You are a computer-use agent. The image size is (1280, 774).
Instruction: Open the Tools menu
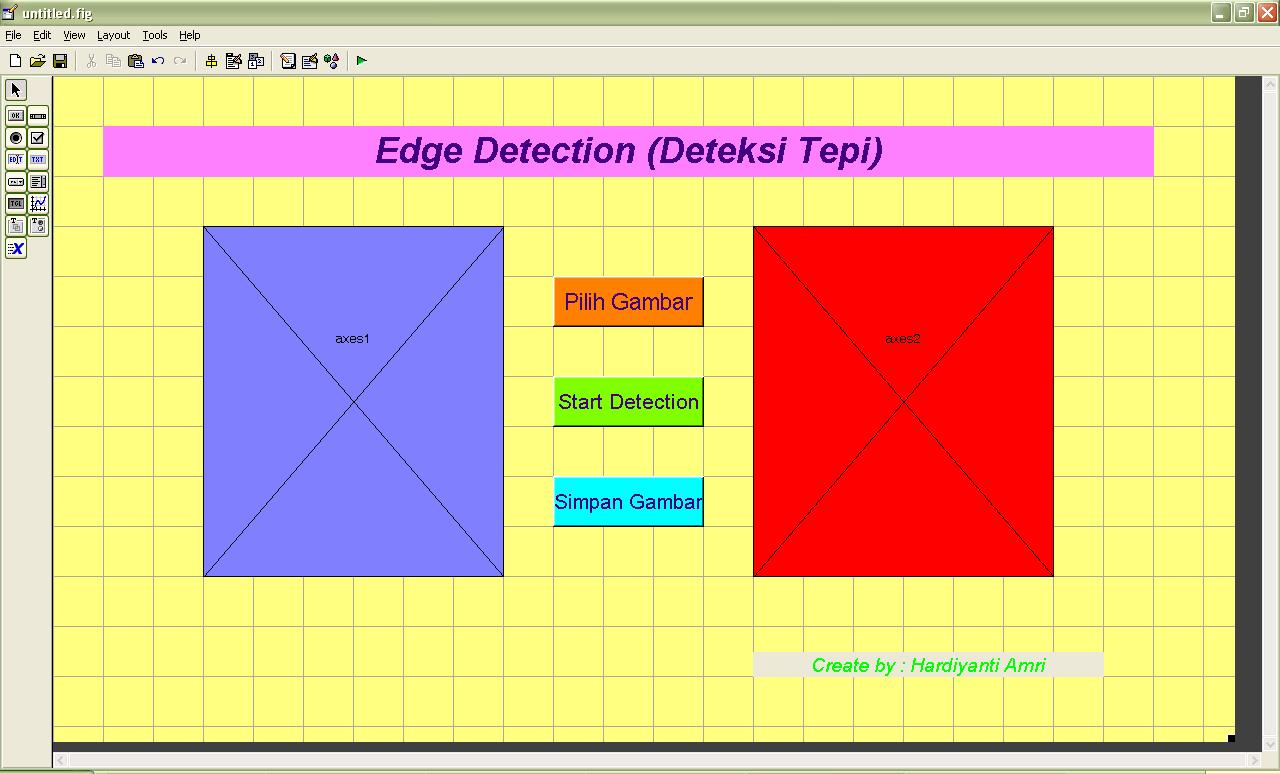(154, 35)
